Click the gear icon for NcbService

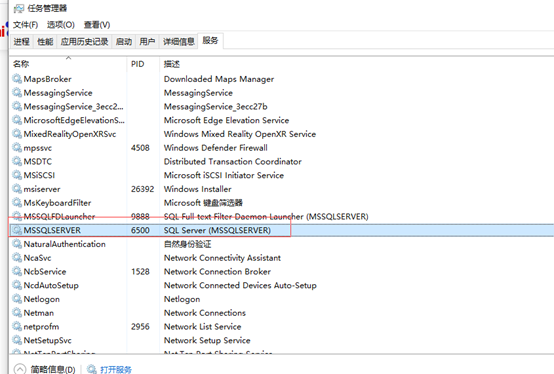coord(17,271)
